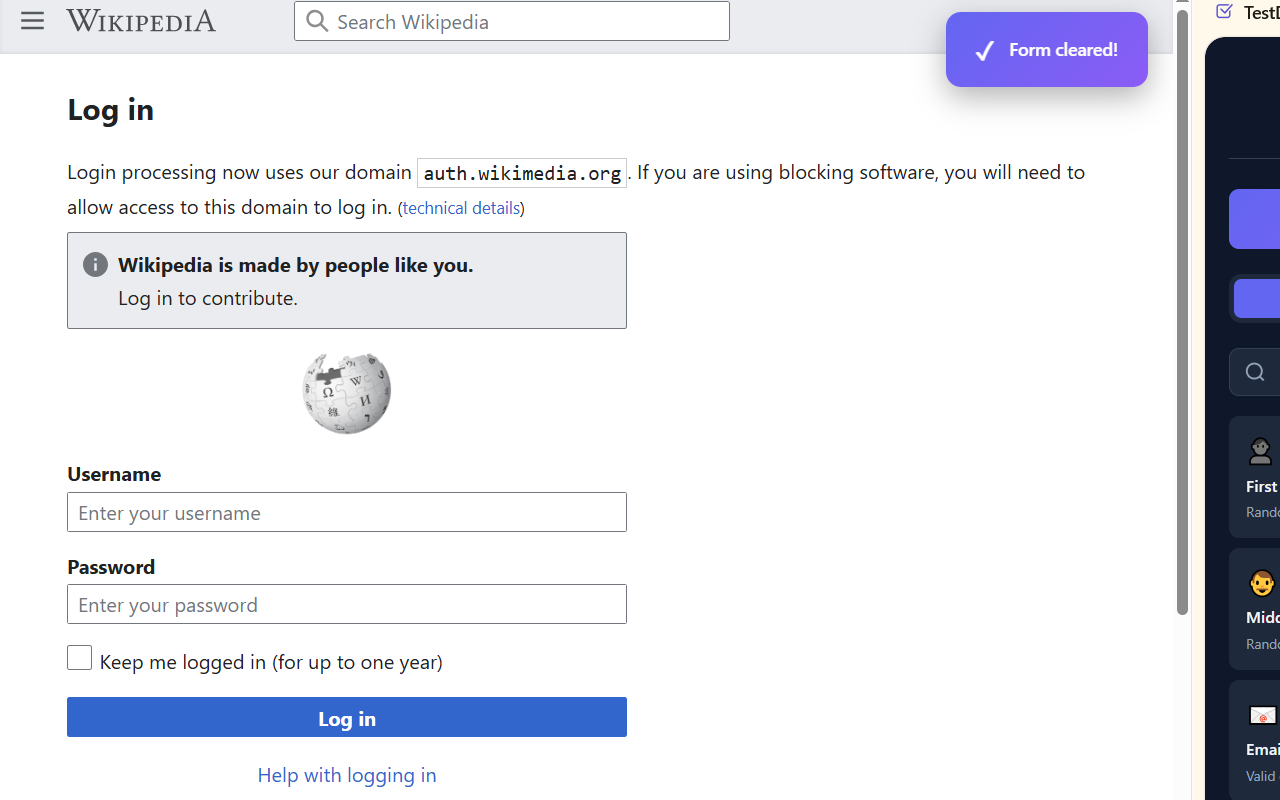
Task: Click the TestD tab checkmark icon
Action: click(1224, 11)
